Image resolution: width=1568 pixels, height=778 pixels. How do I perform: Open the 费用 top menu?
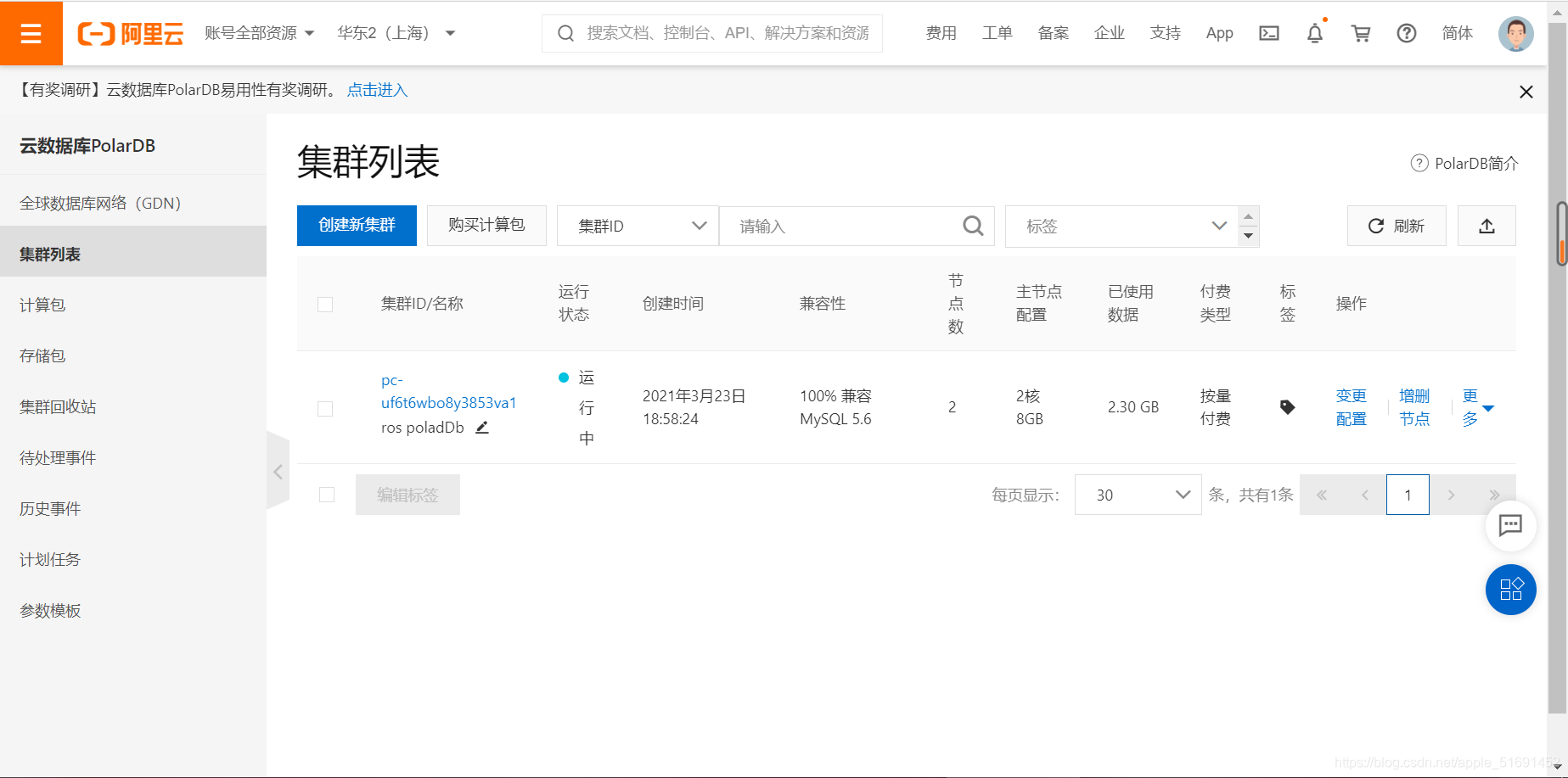click(941, 33)
